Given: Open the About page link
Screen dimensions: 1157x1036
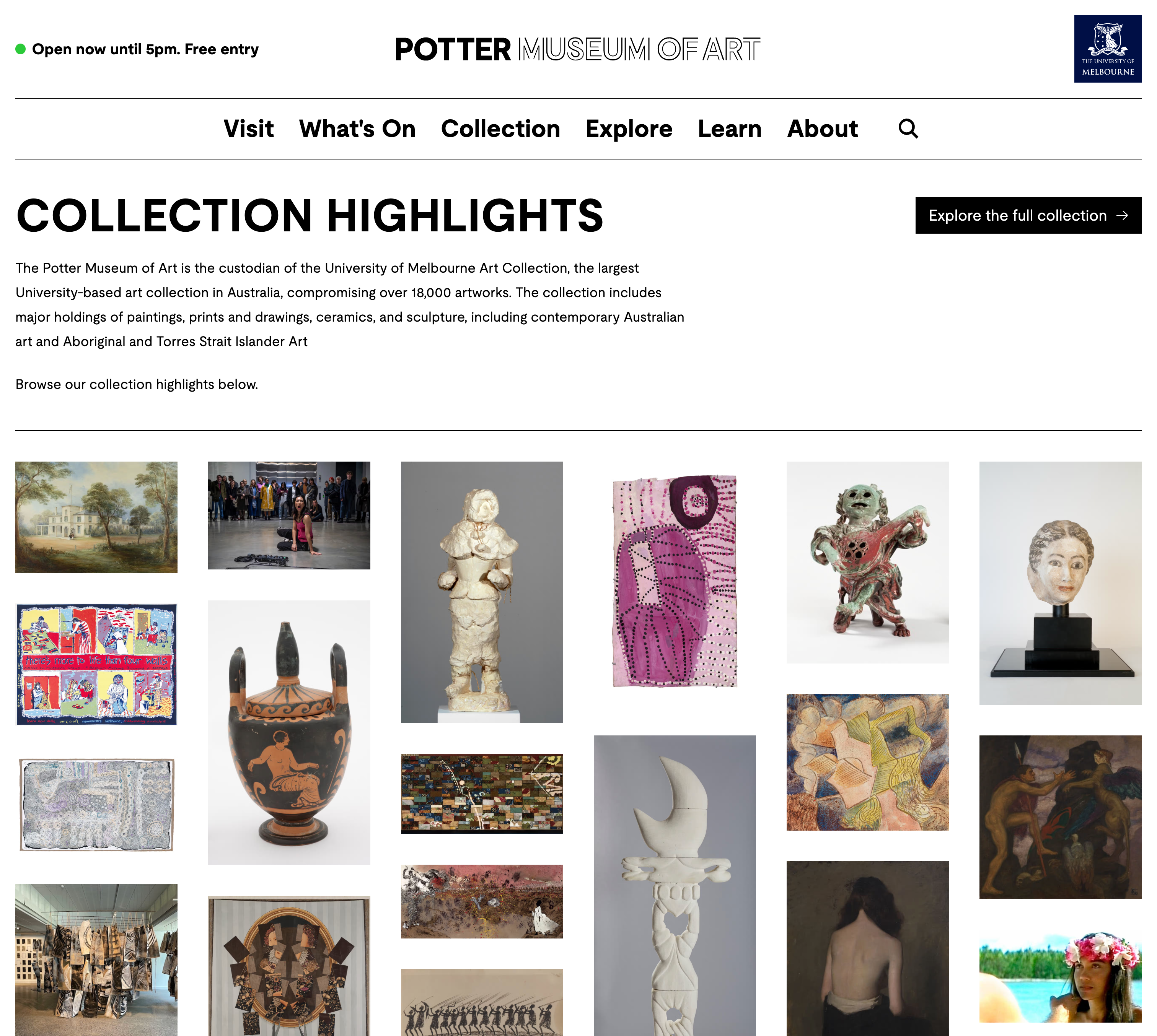Looking at the screenshot, I should click(822, 128).
